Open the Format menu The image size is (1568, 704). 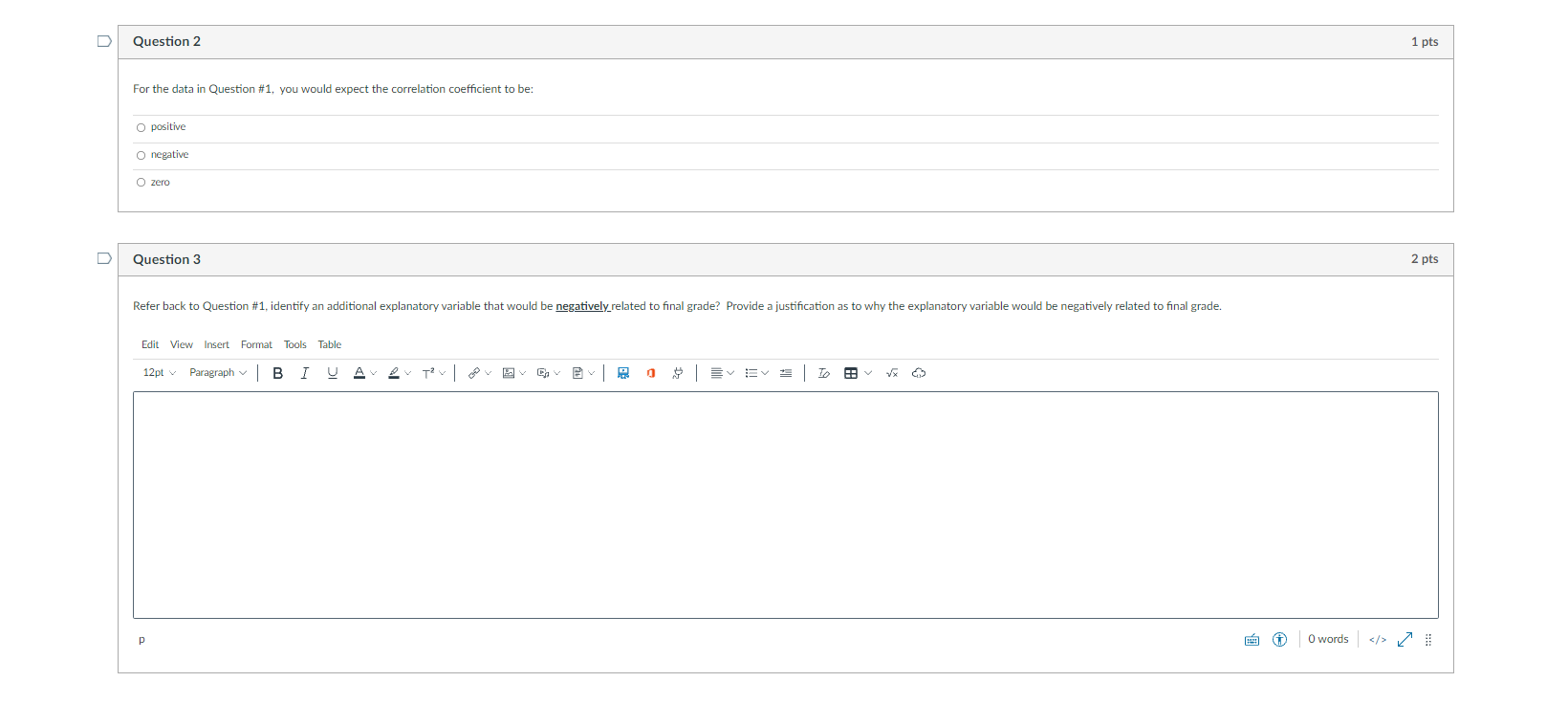coord(256,344)
